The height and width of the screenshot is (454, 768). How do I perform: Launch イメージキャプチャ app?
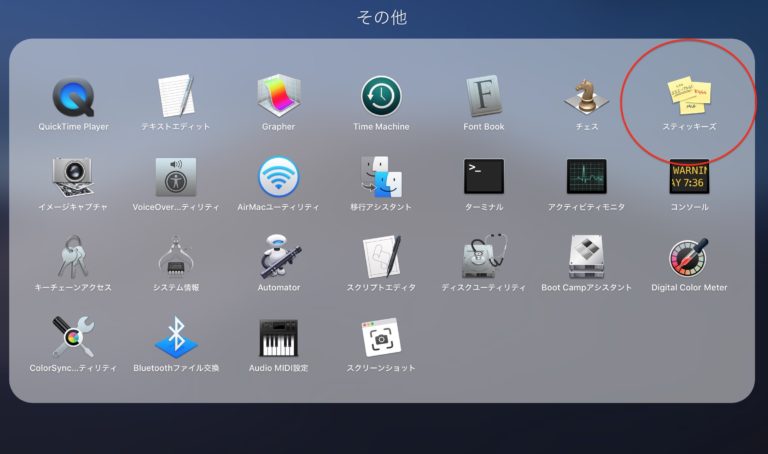click(x=73, y=177)
